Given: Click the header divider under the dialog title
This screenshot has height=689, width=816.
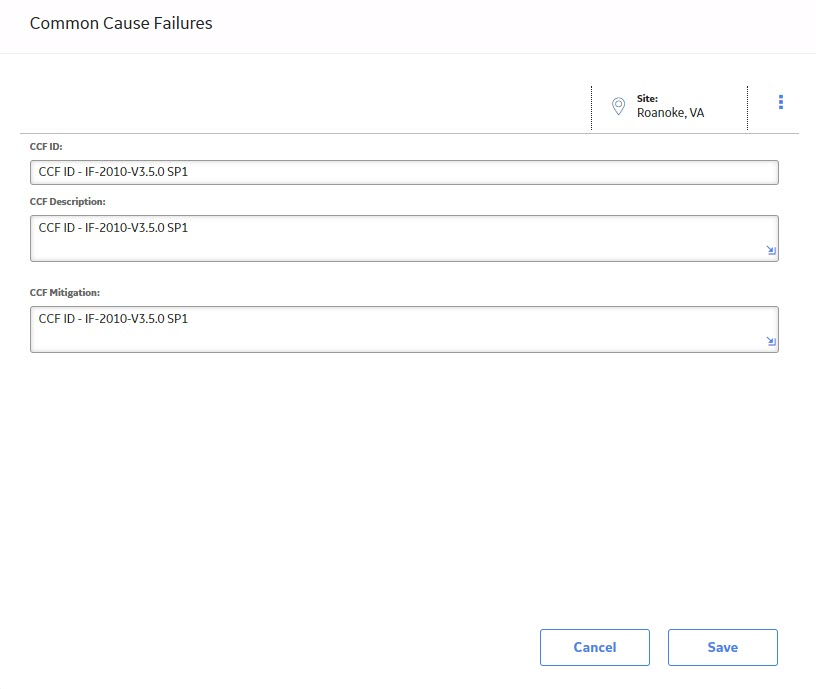Looking at the screenshot, I should coord(408,53).
